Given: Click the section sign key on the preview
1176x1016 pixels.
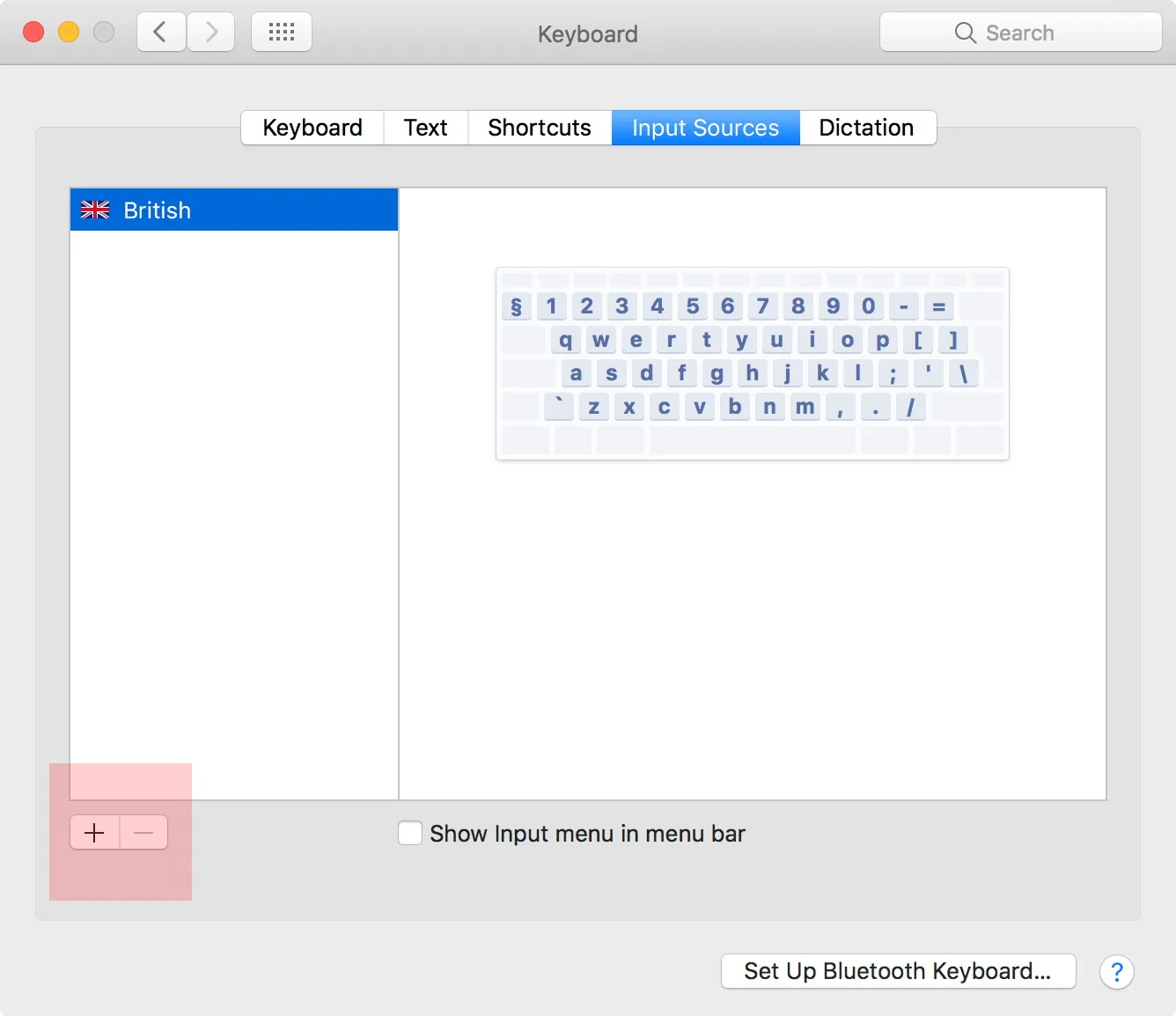Looking at the screenshot, I should (x=516, y=306).
